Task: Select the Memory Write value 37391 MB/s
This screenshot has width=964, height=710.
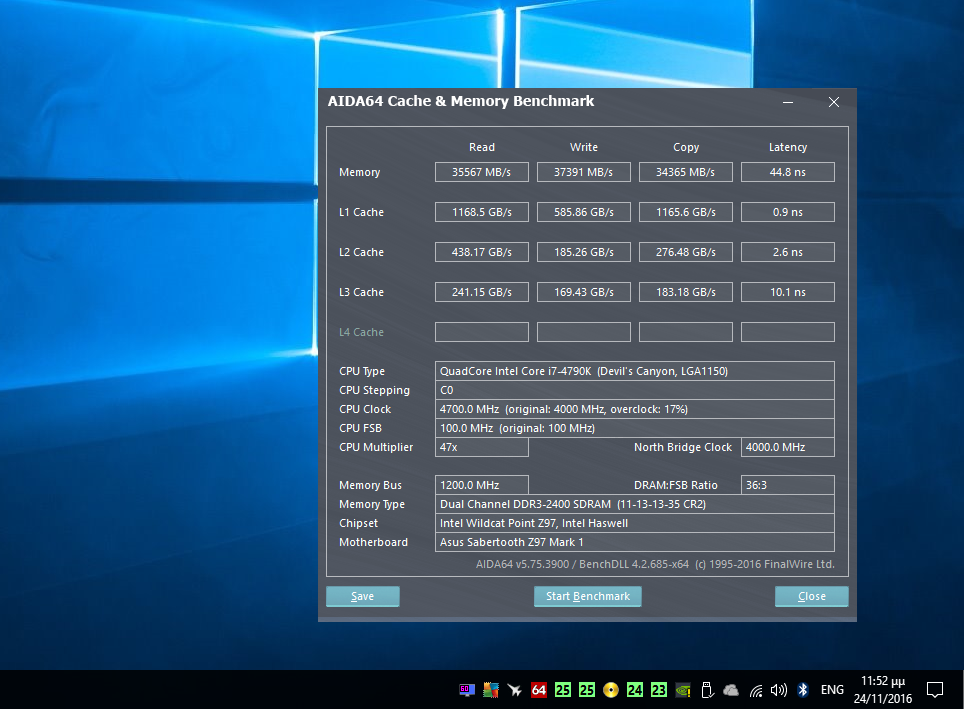Action: click(x=584, y=172)
